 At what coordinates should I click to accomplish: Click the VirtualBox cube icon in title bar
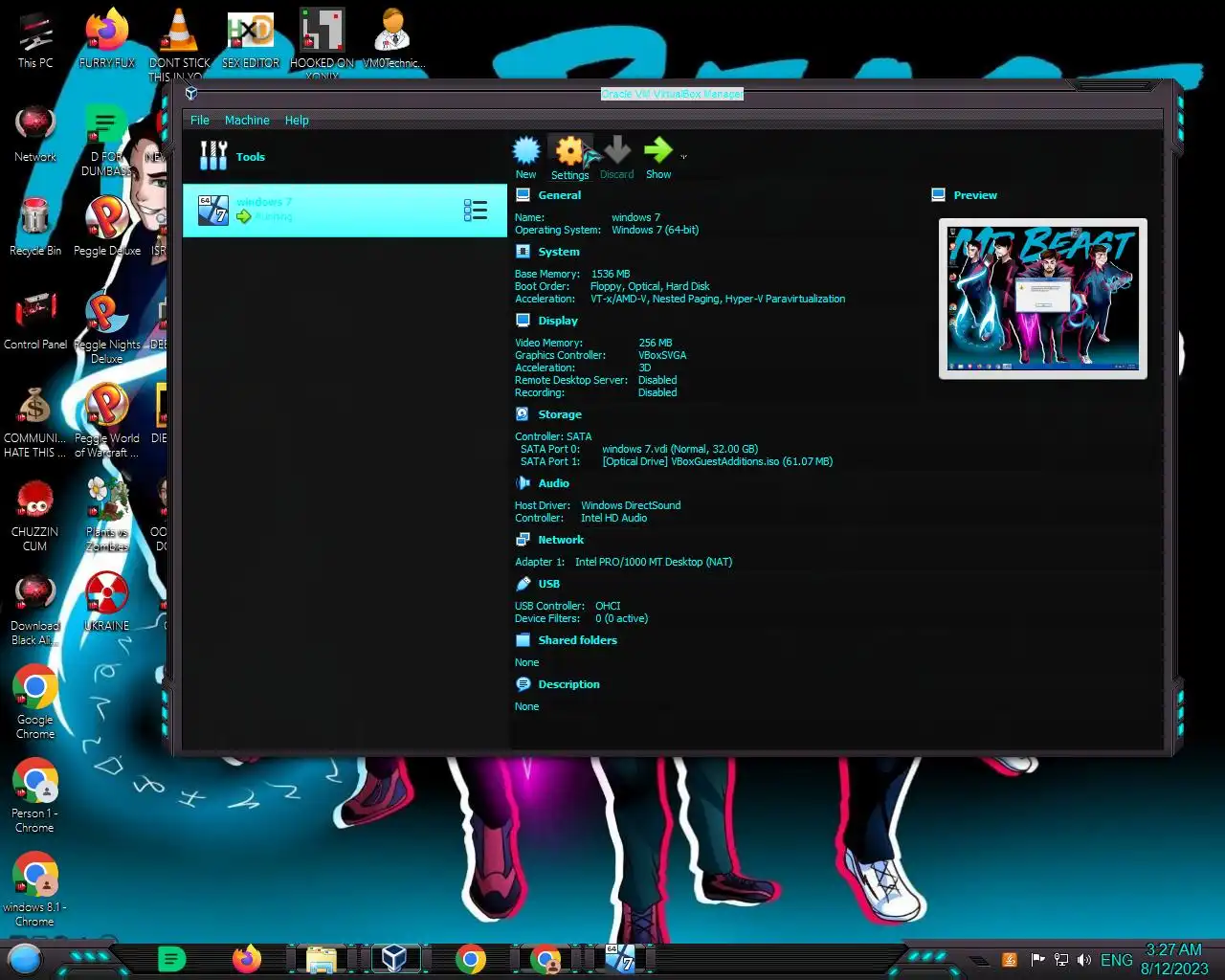(191, 93)
